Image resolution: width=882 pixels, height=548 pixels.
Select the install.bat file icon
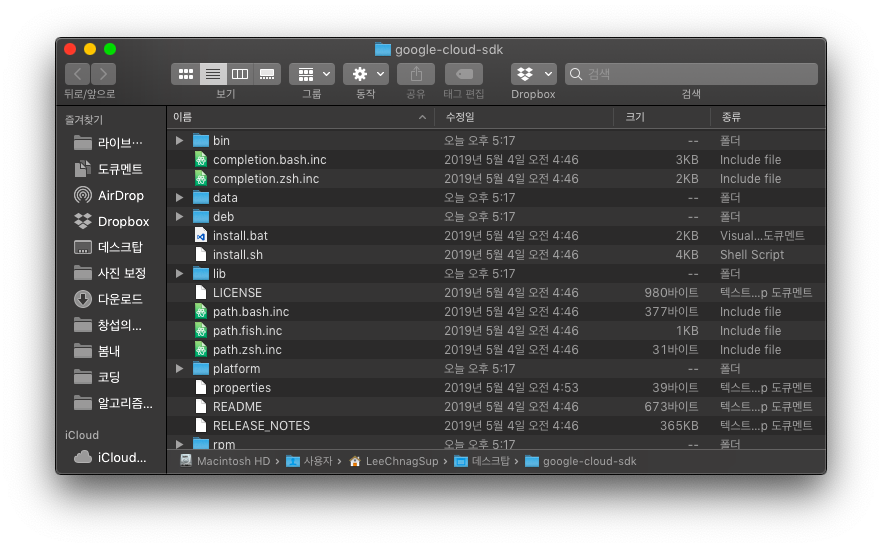click(x=201, y=236)
